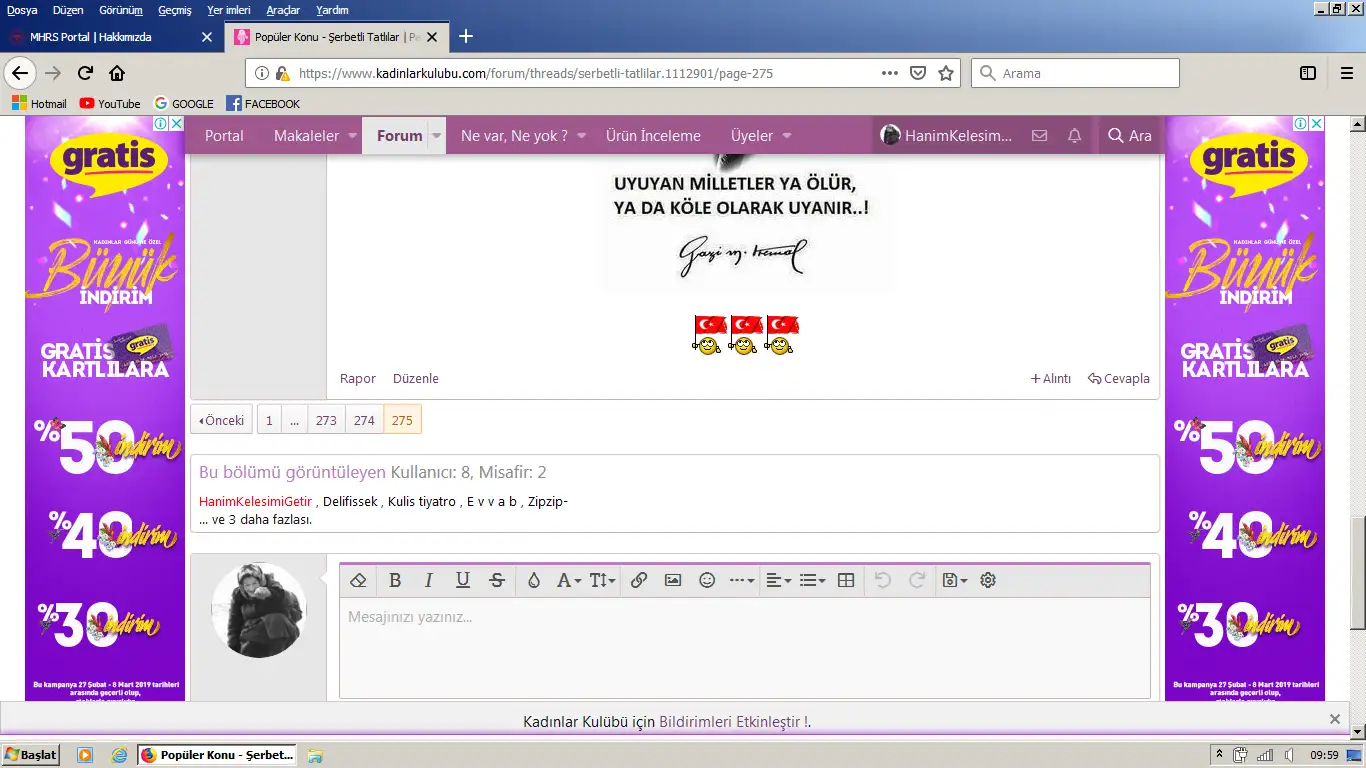1366x768 pixels.
Task: Toggle italic formatting in the editor
Action: pyautogui.click(x=429, y=580)
